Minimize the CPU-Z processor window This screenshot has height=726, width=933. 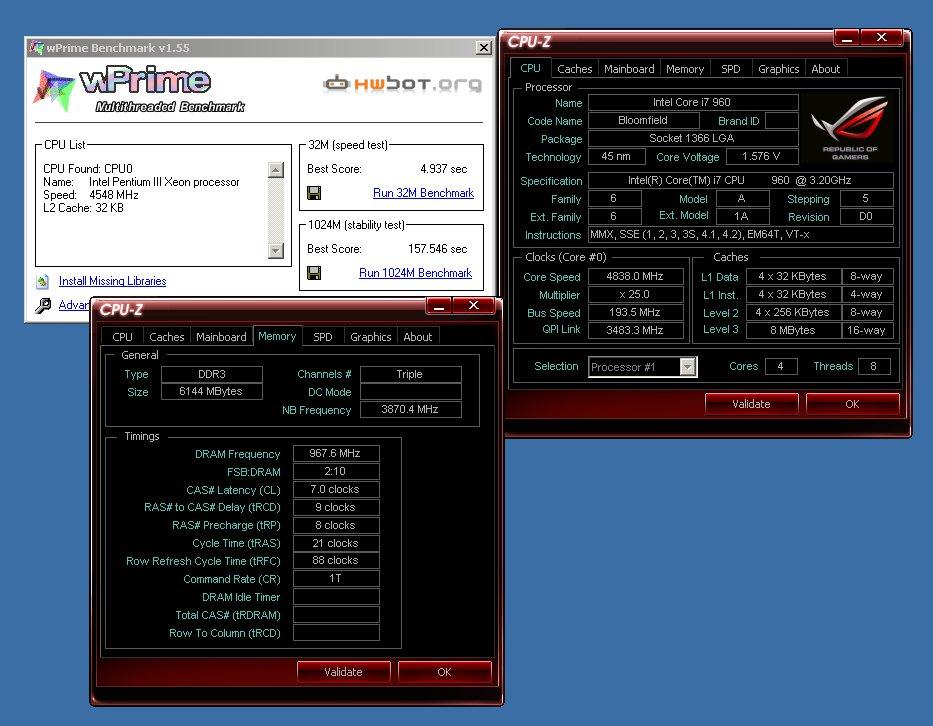(847, 38)
